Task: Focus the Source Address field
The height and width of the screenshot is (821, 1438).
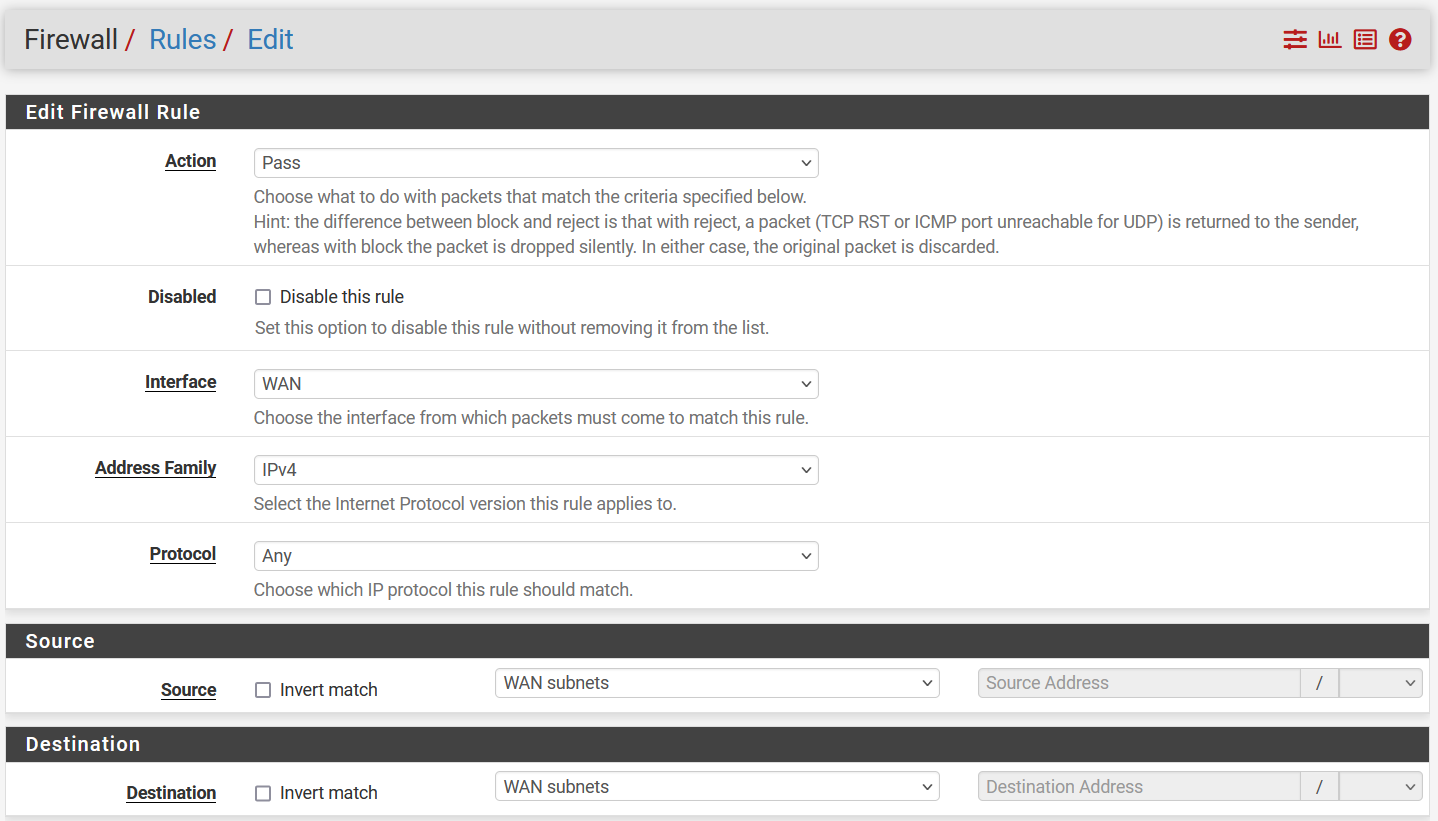Action: (x=1139, y=683)
